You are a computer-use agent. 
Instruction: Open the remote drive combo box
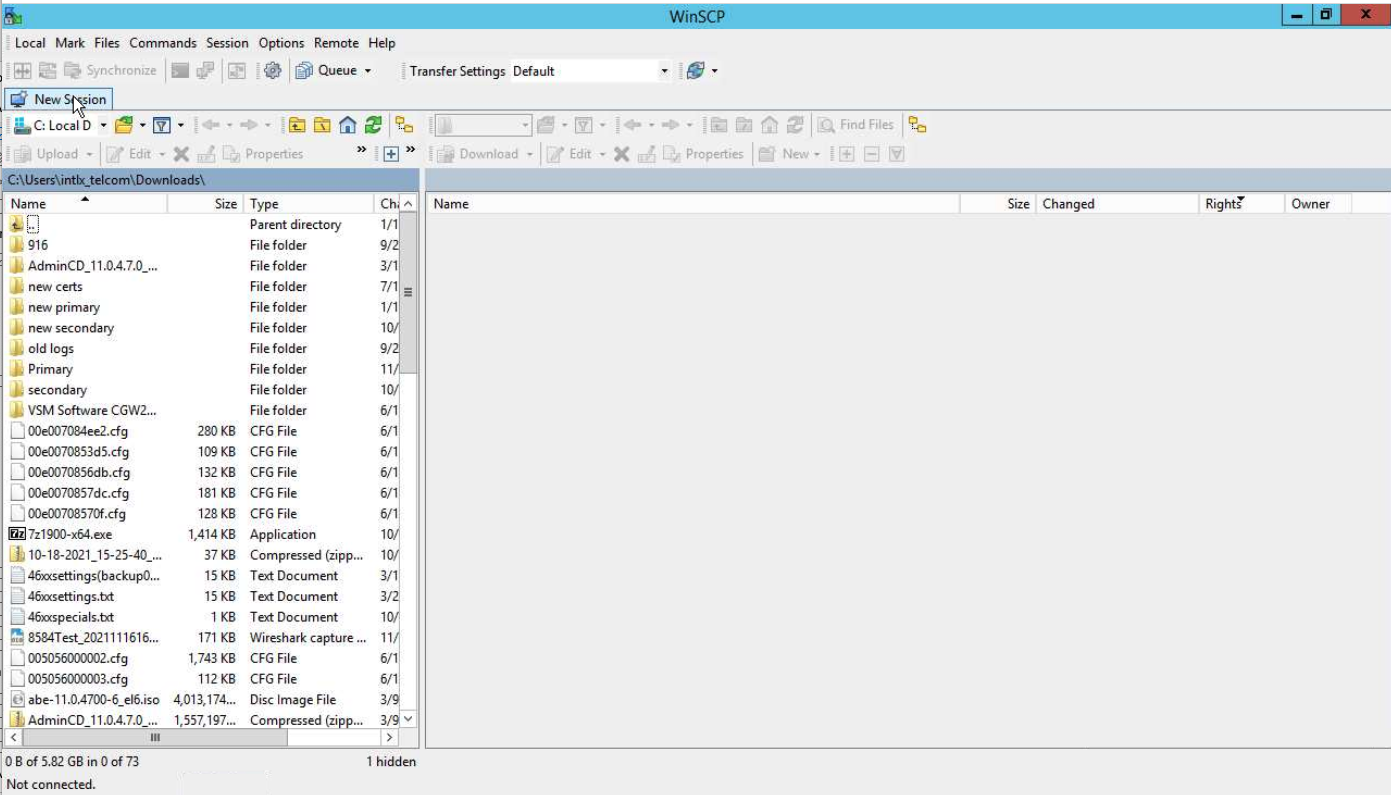[x=482, y=125]
